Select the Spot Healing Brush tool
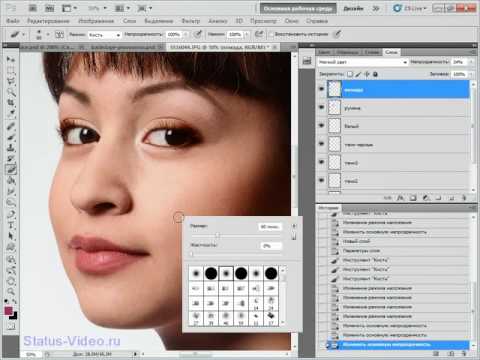The image size is (480, 360). coord(11,126)
